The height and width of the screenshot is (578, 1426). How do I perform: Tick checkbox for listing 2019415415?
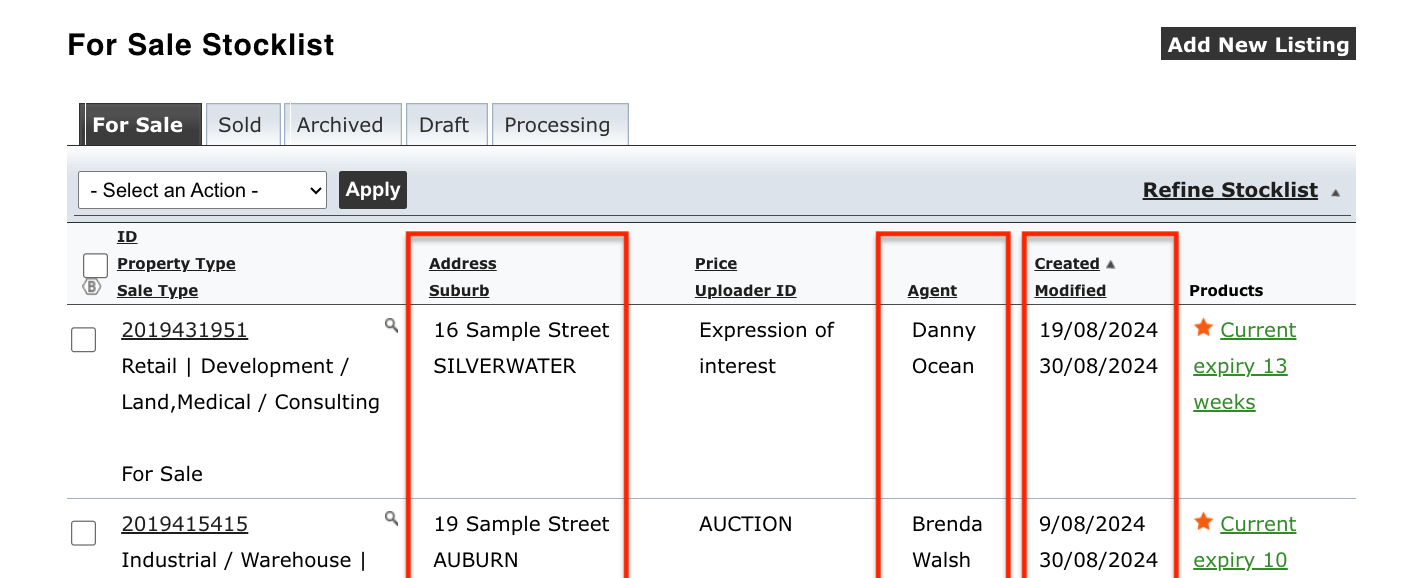84,533
